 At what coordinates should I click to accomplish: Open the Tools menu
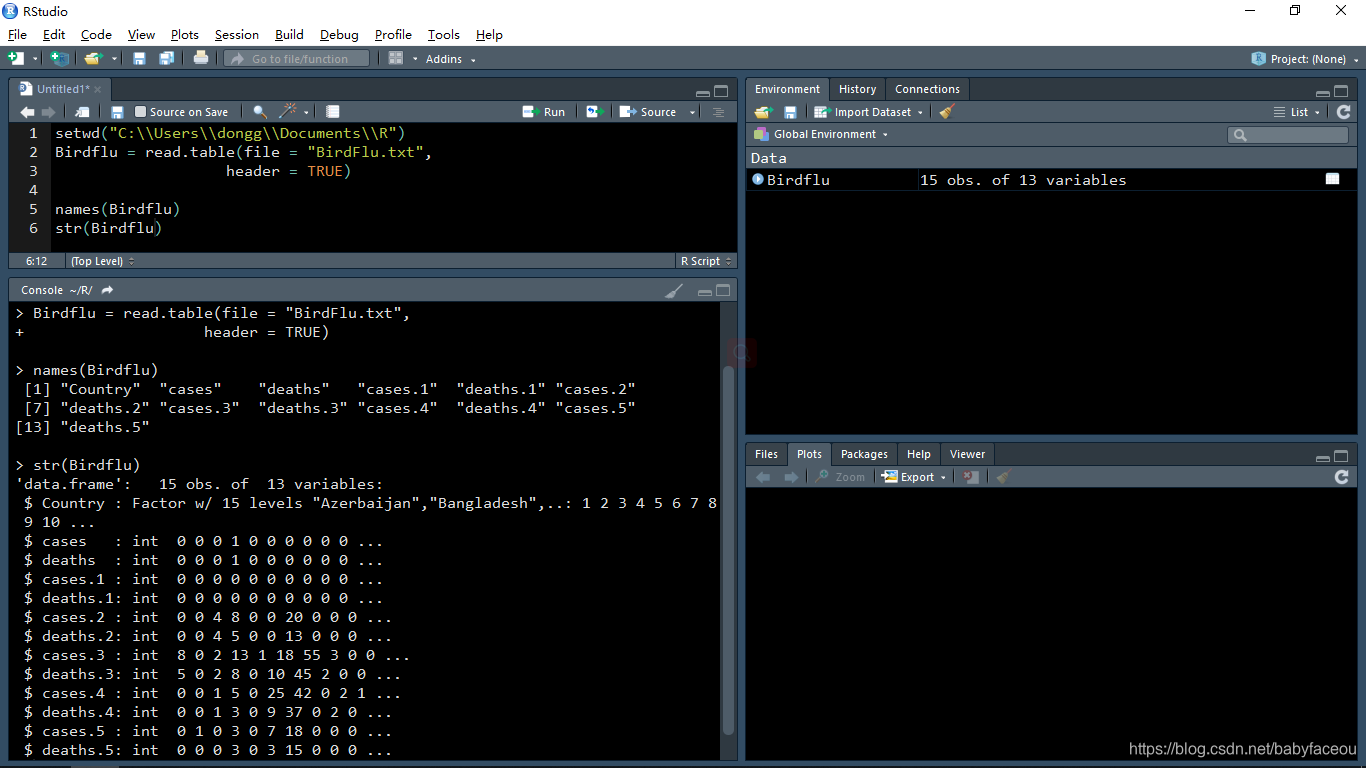point(443,34)
